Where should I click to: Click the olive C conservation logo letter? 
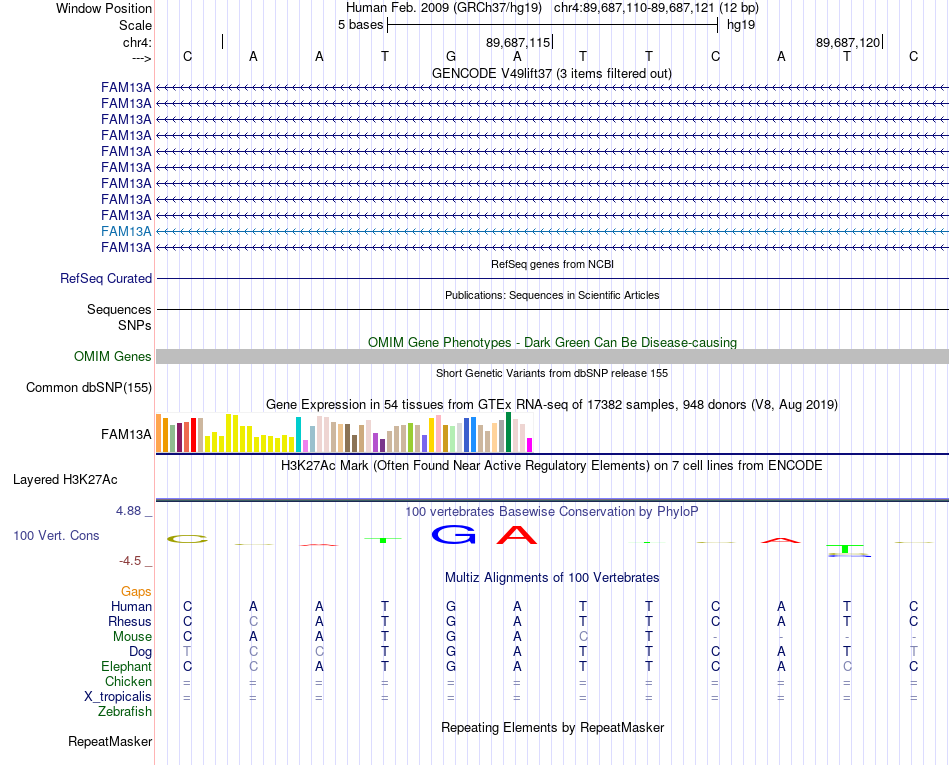point(187,539)
